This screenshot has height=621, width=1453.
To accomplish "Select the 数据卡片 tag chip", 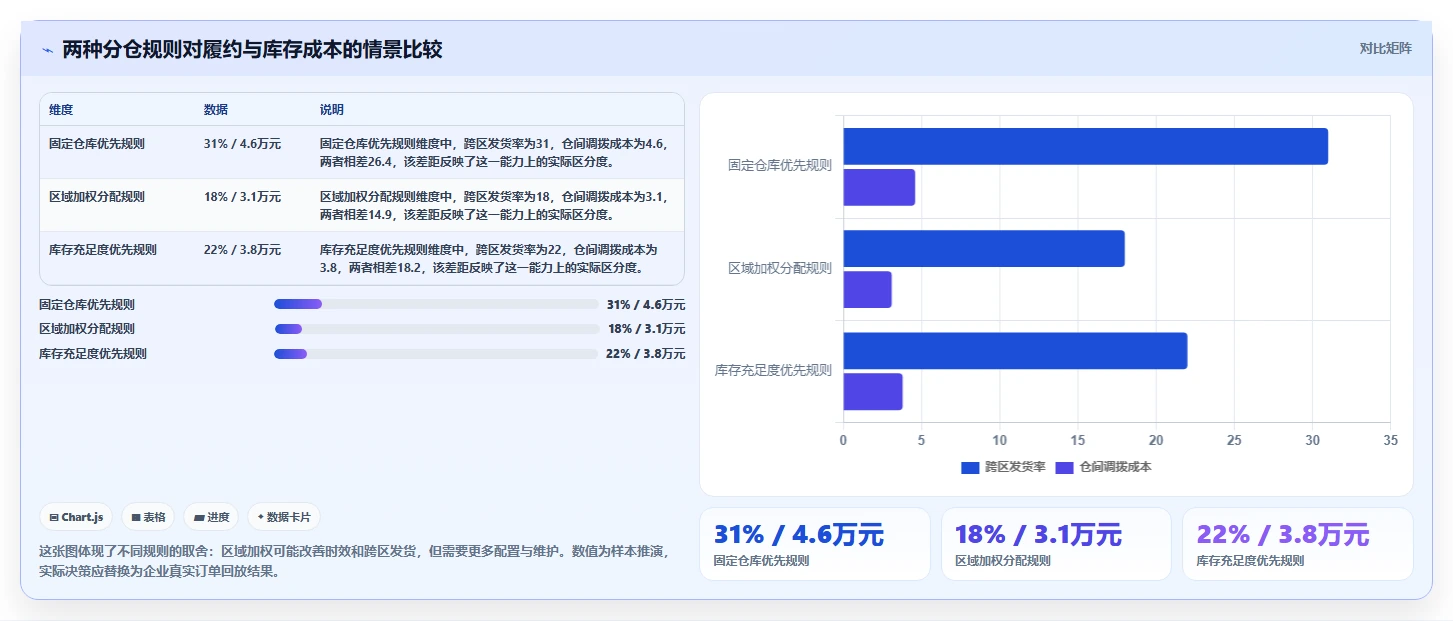I will 284,517.
